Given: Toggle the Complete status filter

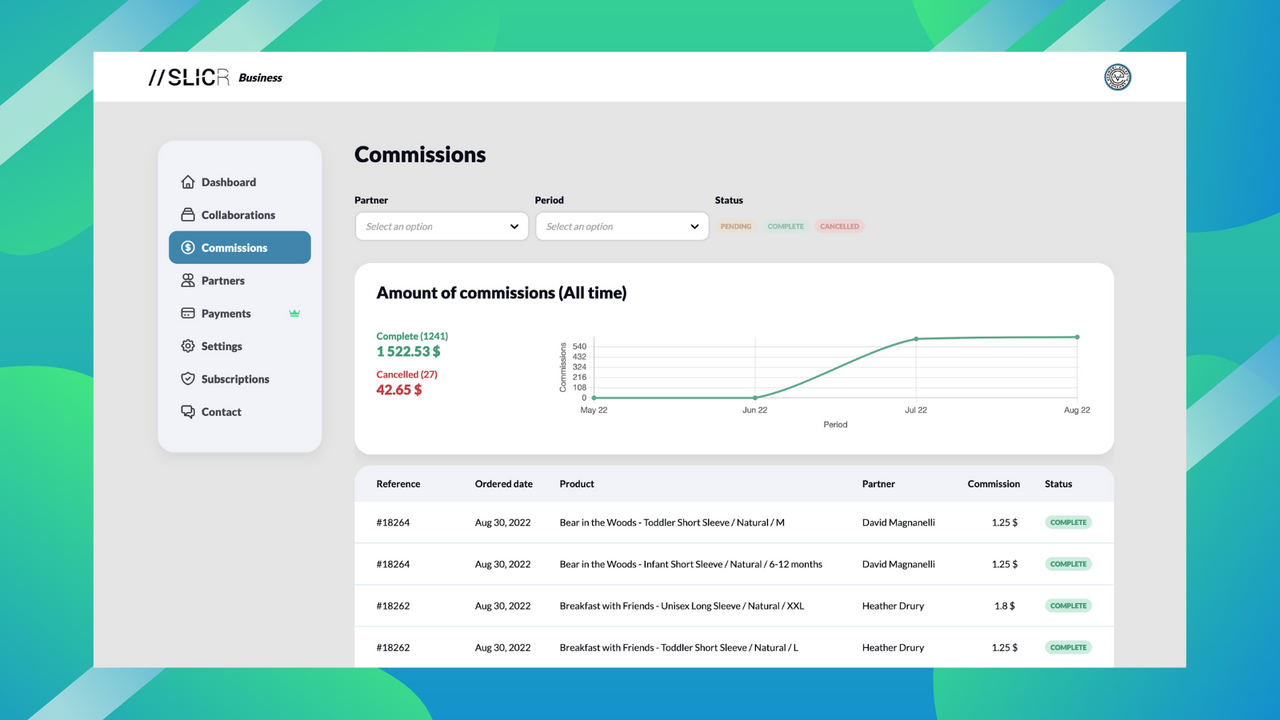Looking at the screenshot, I should (785, 226).
